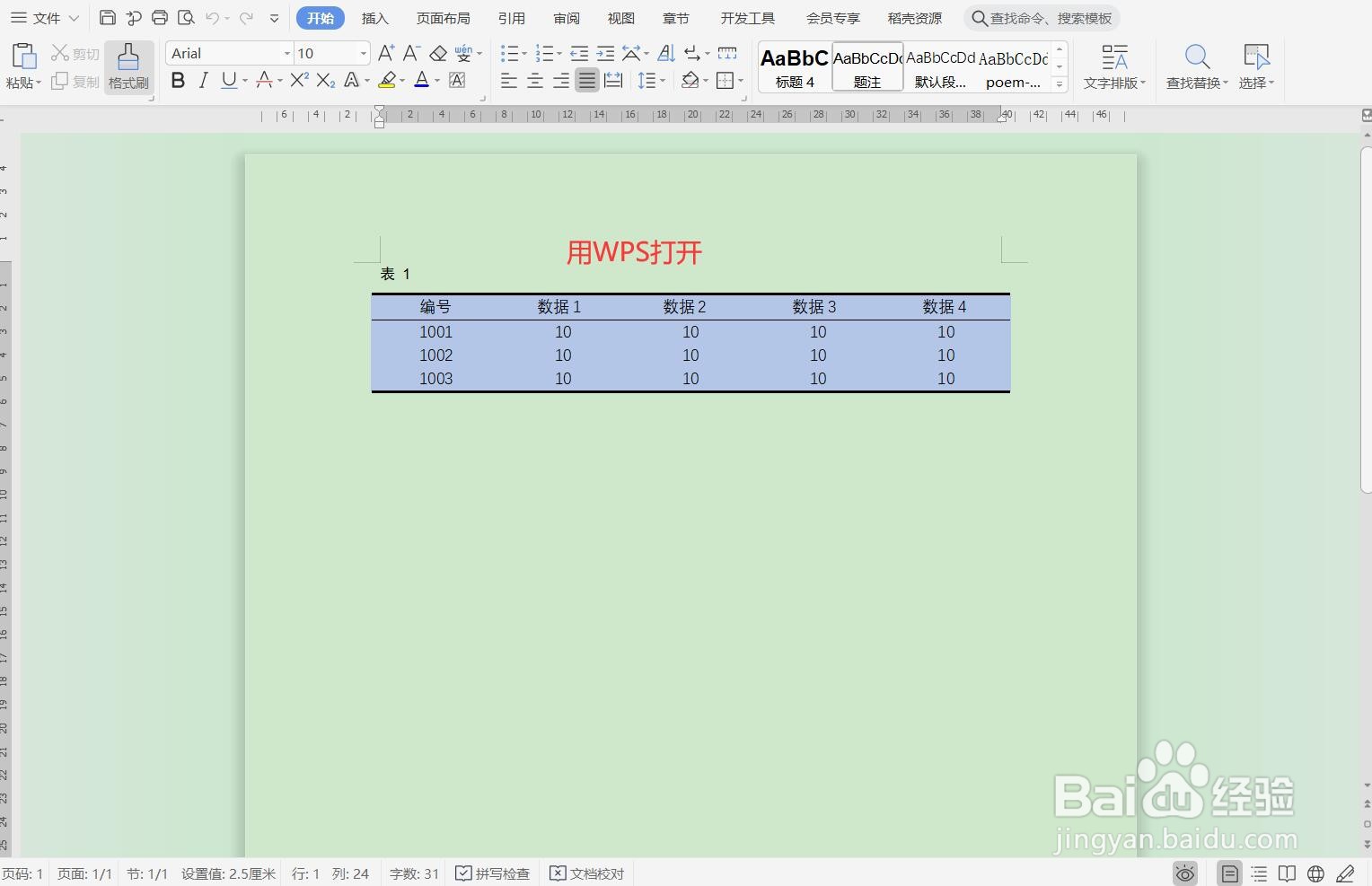Switch to outline view in status bar
Screen dimensions: 1372x886
(x=1259, y=873)
